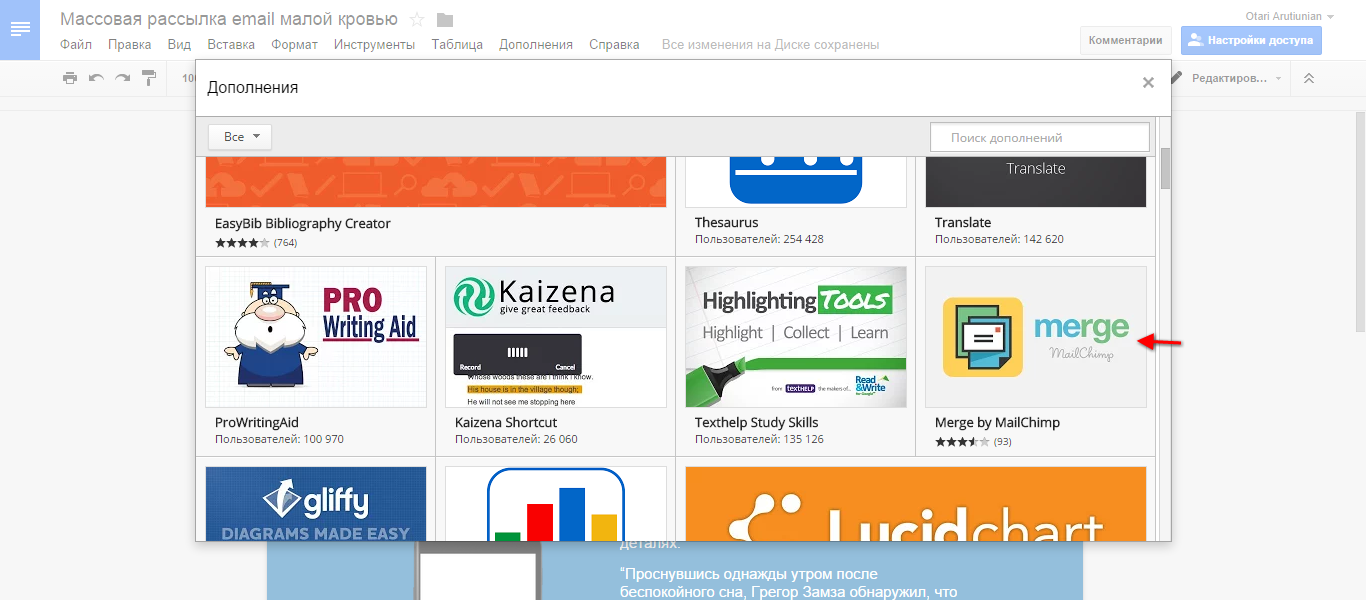
Task: Open the Все category filter dropdown
Action: click(x=240, y=137)
